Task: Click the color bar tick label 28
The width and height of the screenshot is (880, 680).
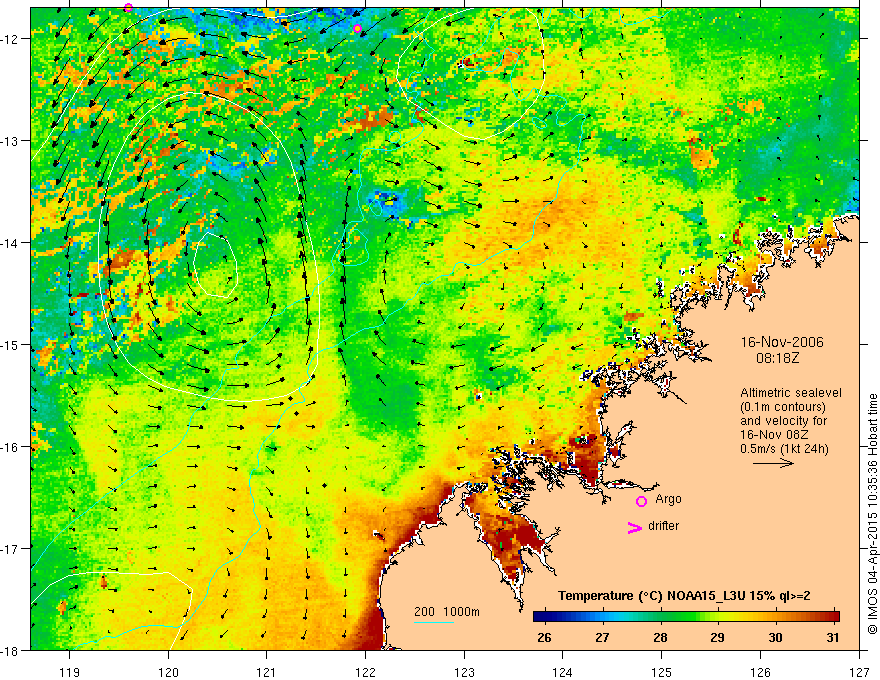Action: [x=660, y=637]
